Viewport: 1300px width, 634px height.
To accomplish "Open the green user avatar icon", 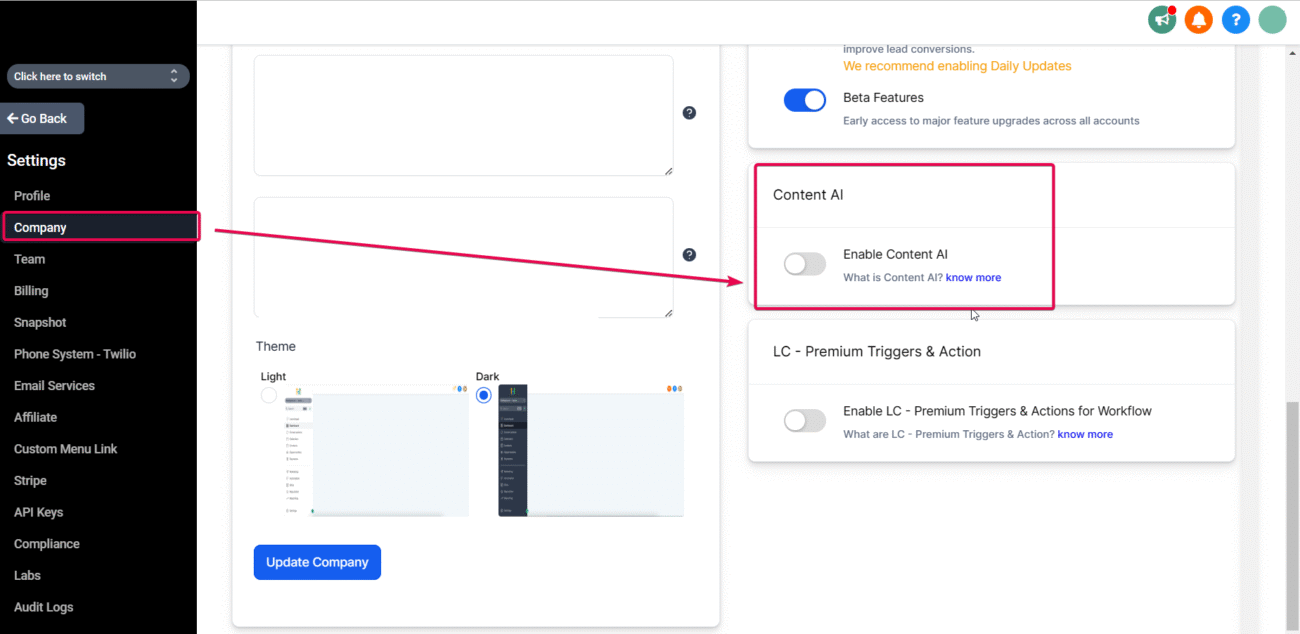I will tap(1272, 19).
